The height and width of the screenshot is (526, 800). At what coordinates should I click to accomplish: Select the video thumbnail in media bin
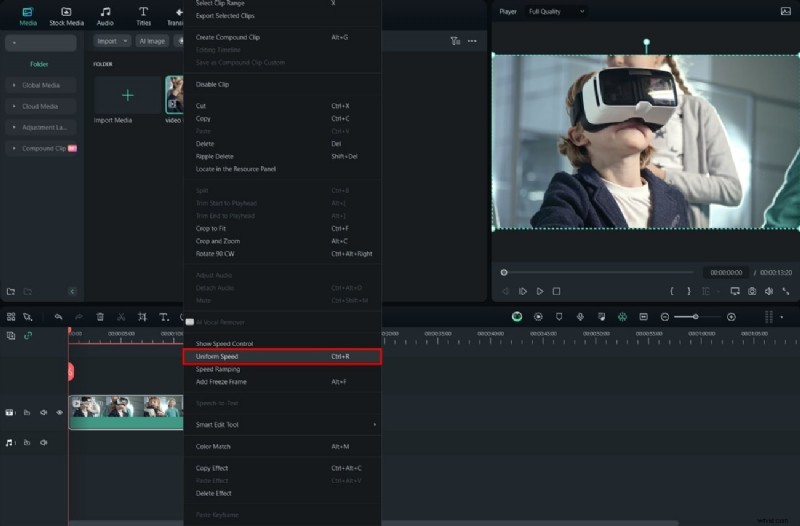(x=174, y=94)
